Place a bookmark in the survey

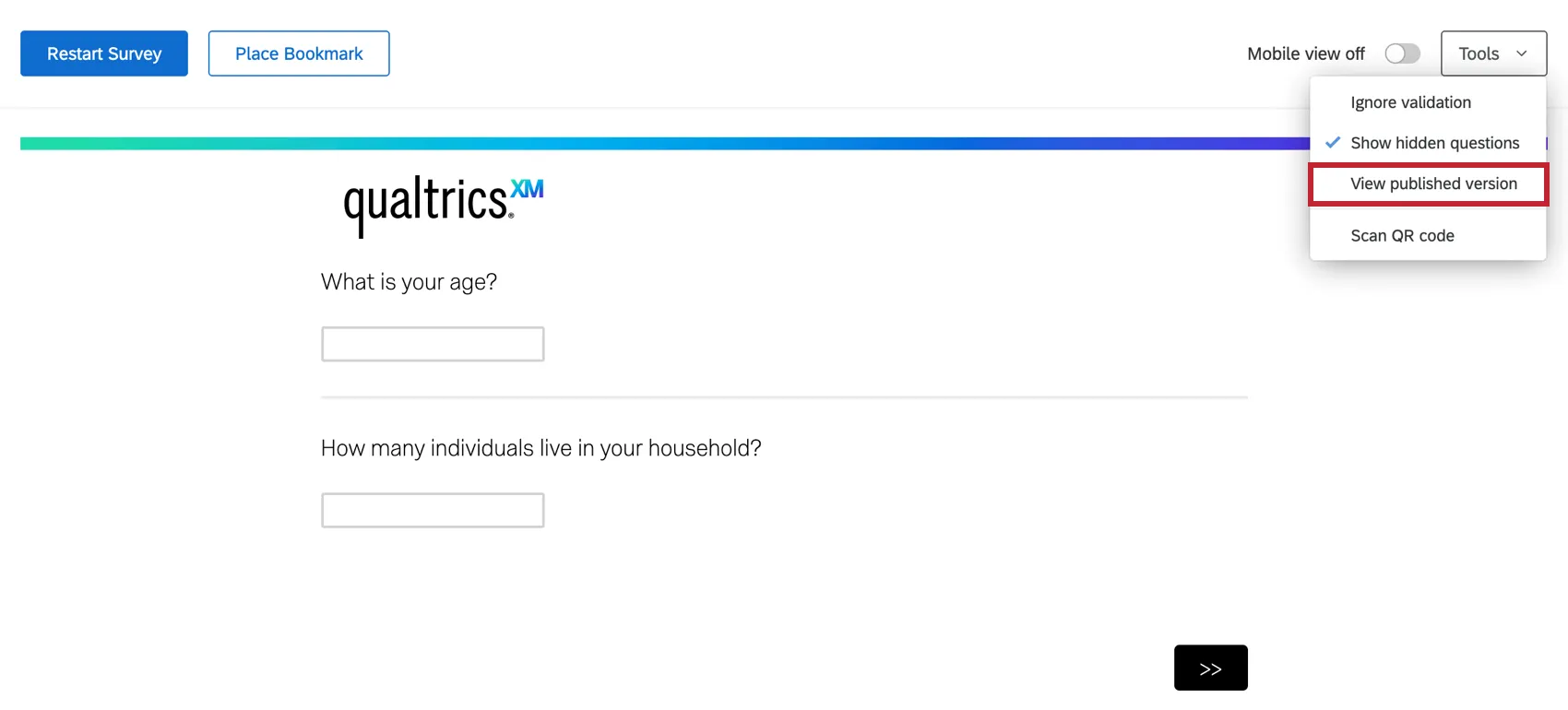point(298,53)
